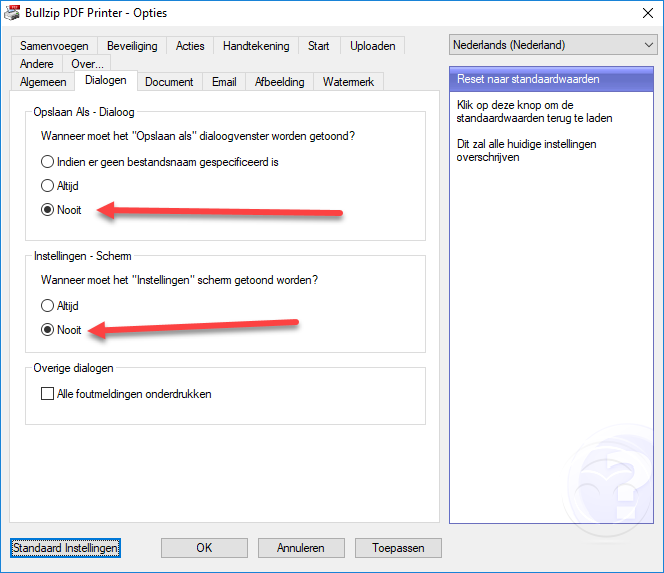Select 'Nooit' under Instellingen Scherm
Viewport: 664px width, 573px height.
click(61, 329)
